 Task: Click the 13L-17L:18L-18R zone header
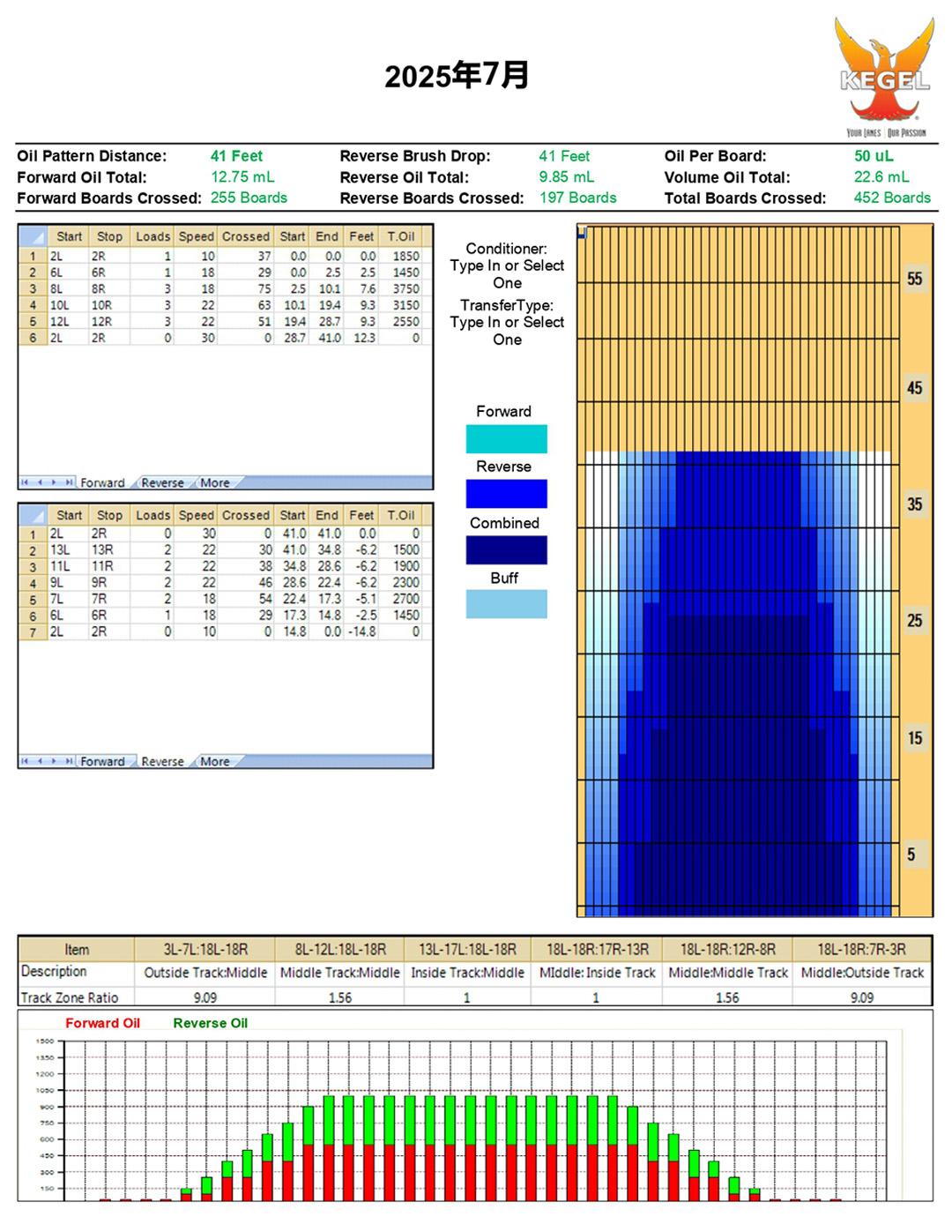(x=467, y=949)
